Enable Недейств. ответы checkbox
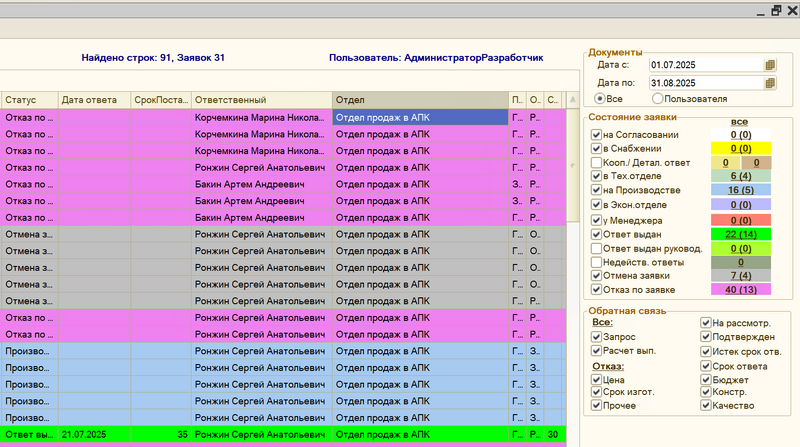Viewport: 800px width, 447px height. click(596, 262)
